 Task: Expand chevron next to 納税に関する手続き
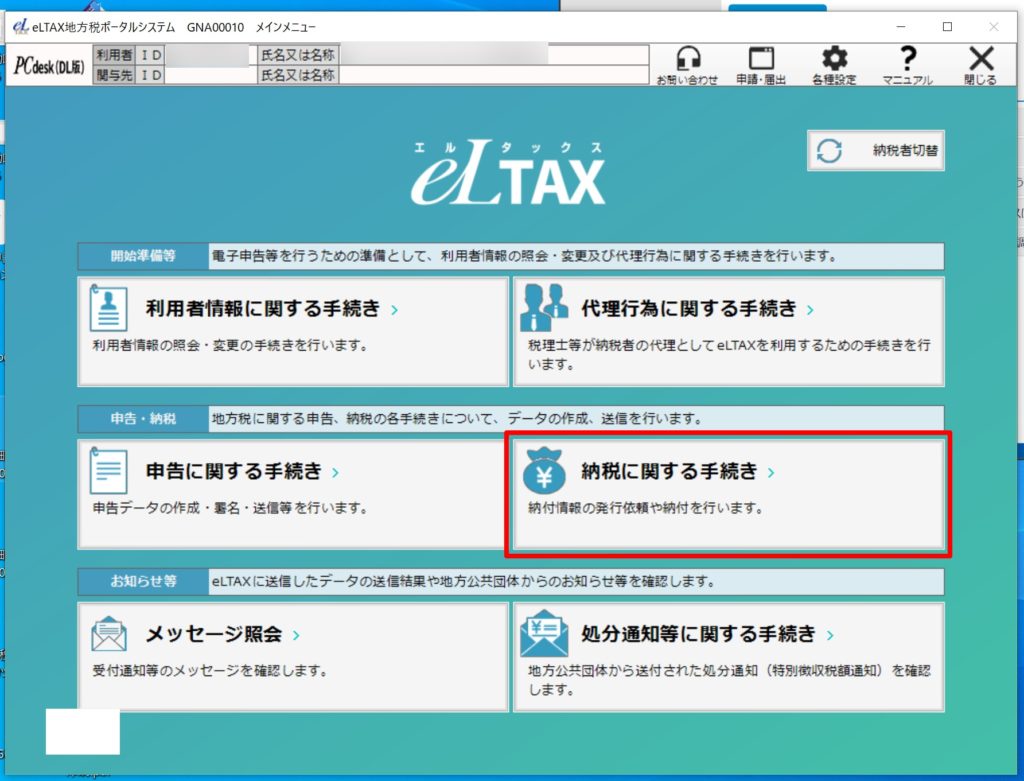click(x=771, y=472)
